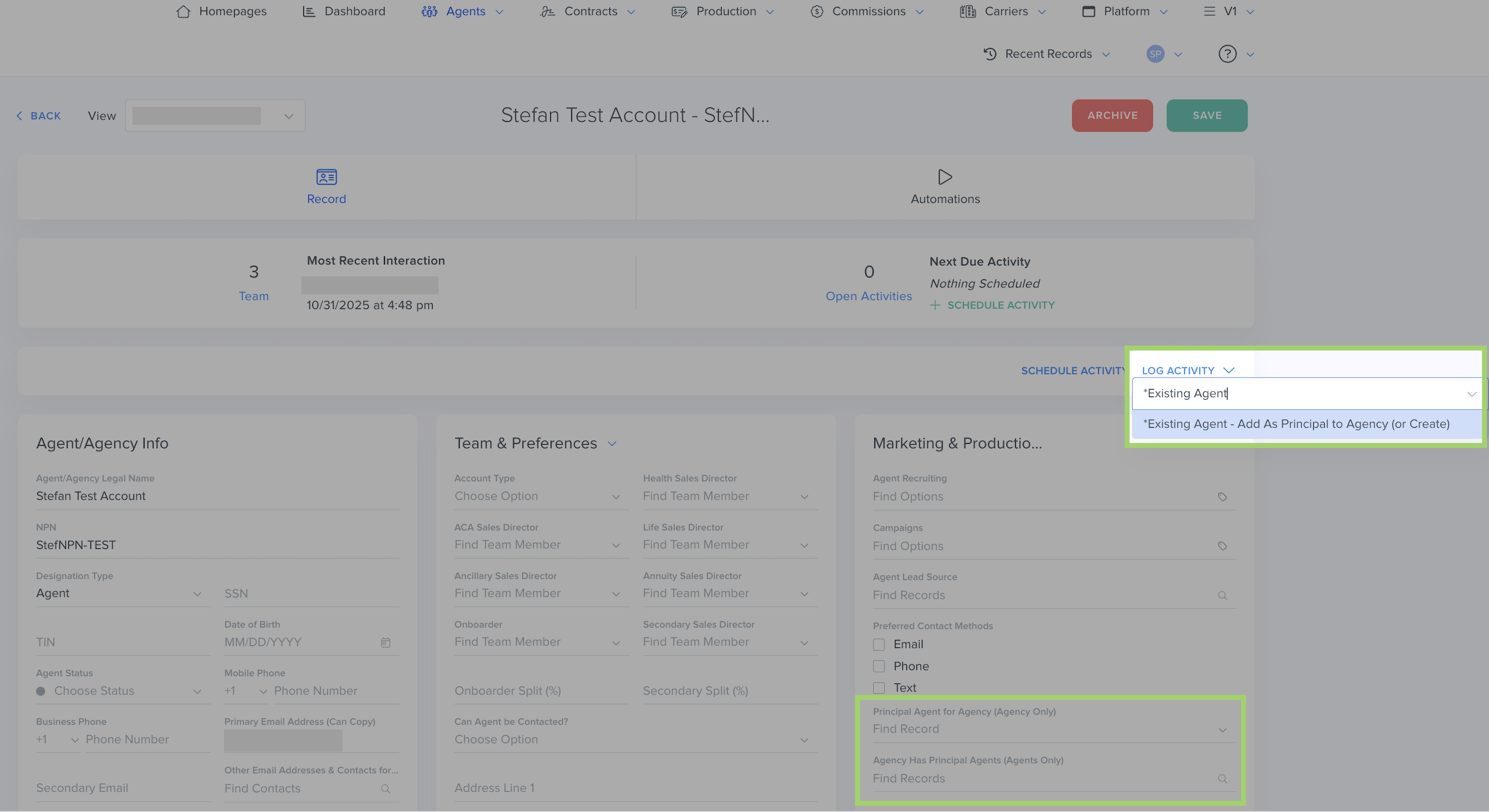This screenshot has width=1489, height=812.
Task: Click the Recent Records history icon
Action: (990, 54)
